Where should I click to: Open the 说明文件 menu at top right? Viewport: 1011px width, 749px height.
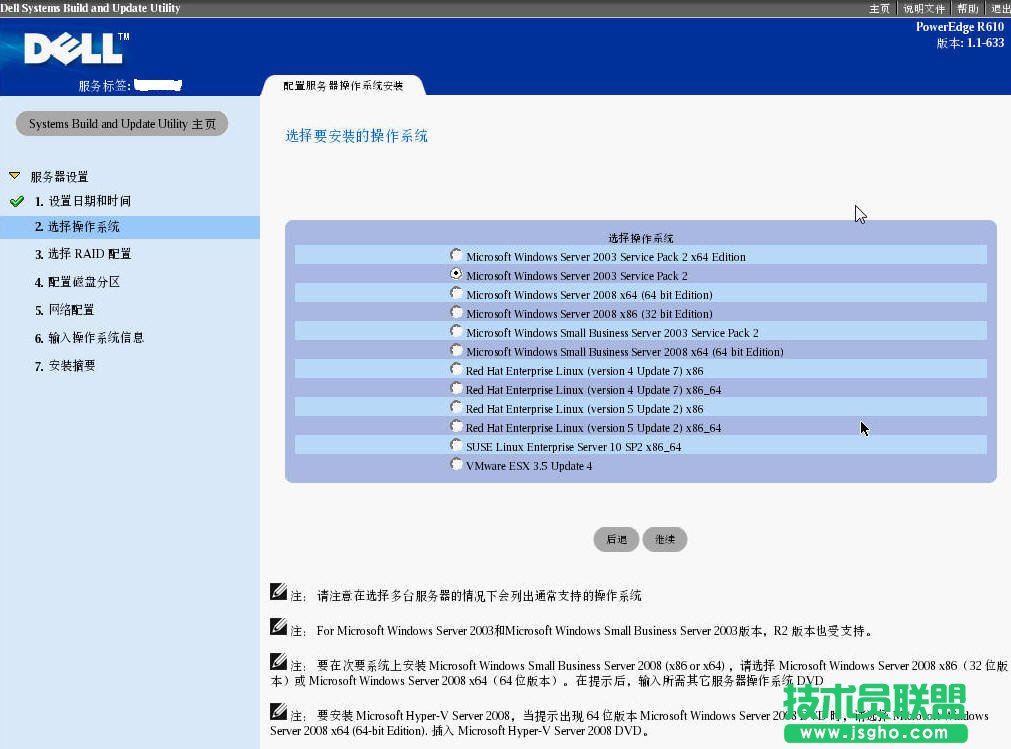(922, 8)
